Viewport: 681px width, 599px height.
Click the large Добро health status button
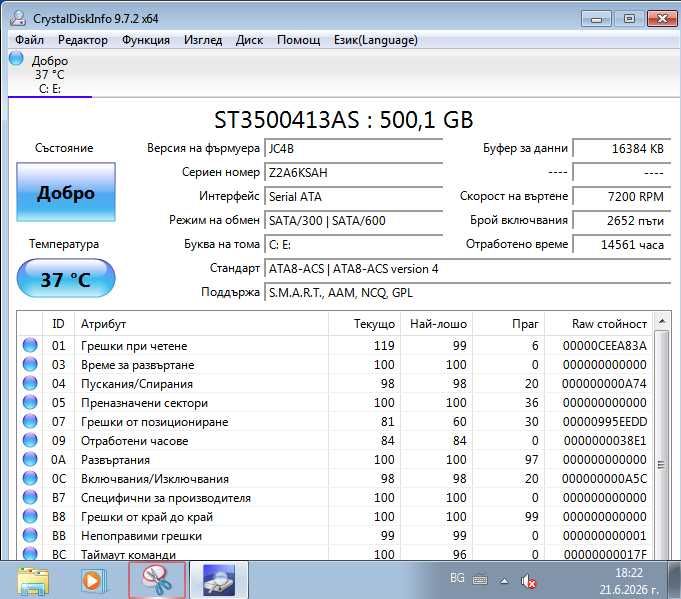[66, 192]
